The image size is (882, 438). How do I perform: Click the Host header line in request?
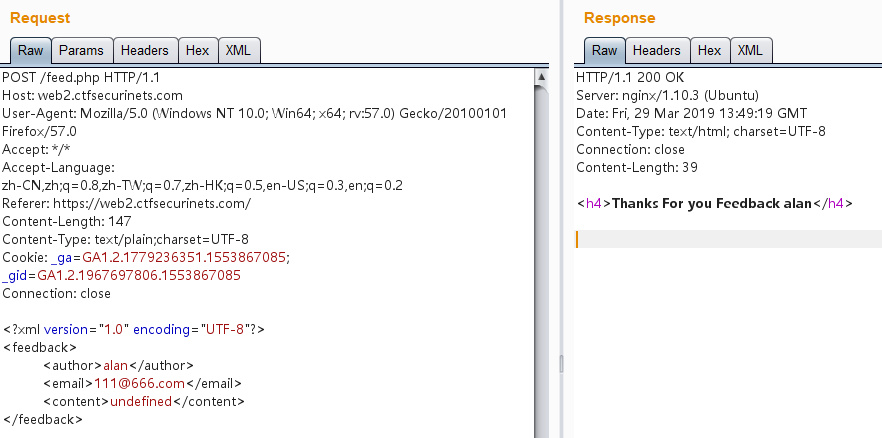[92, 95]
